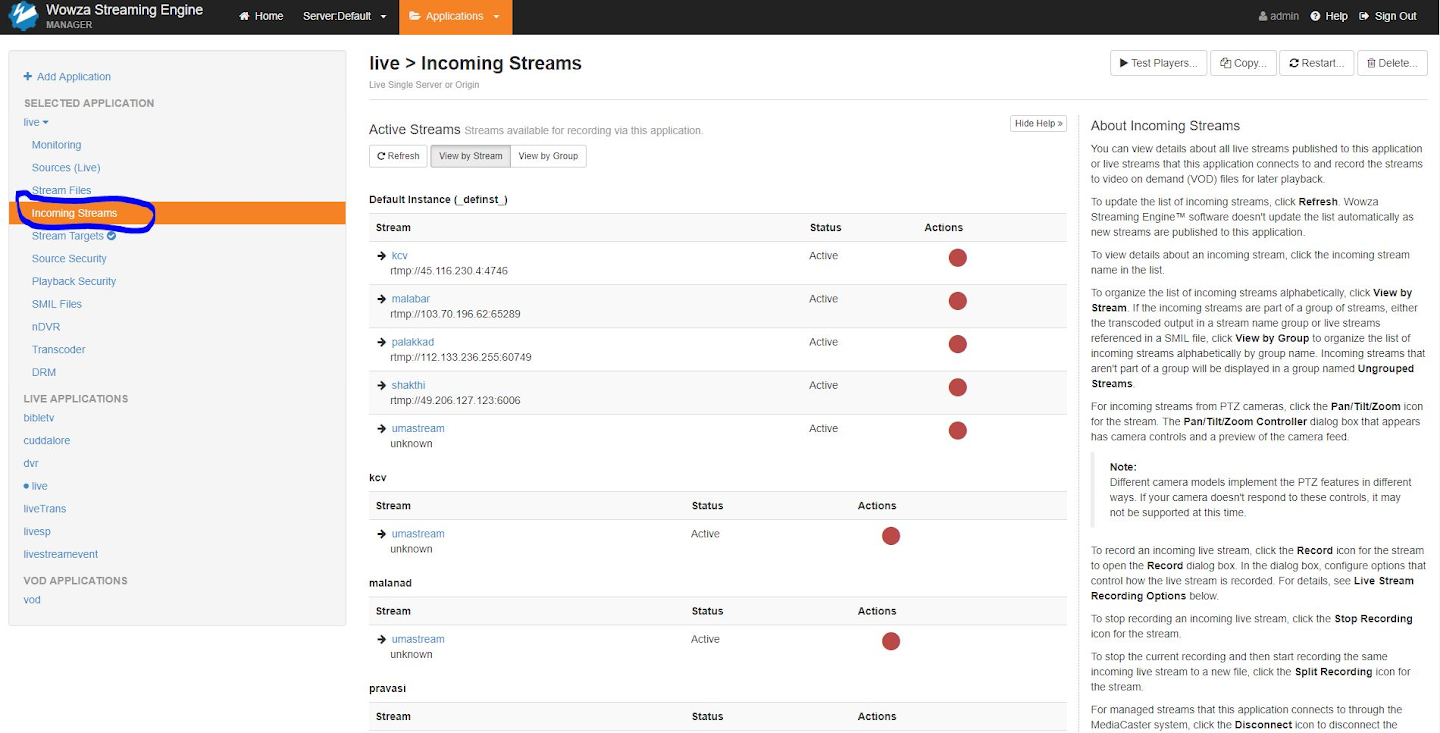Screen dimensions: 1440x733
Task: Open cuddalore live application
Action: [x=47, y=440]
